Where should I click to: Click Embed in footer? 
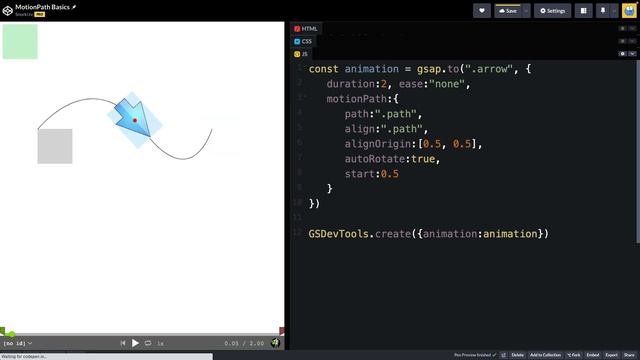593,355
